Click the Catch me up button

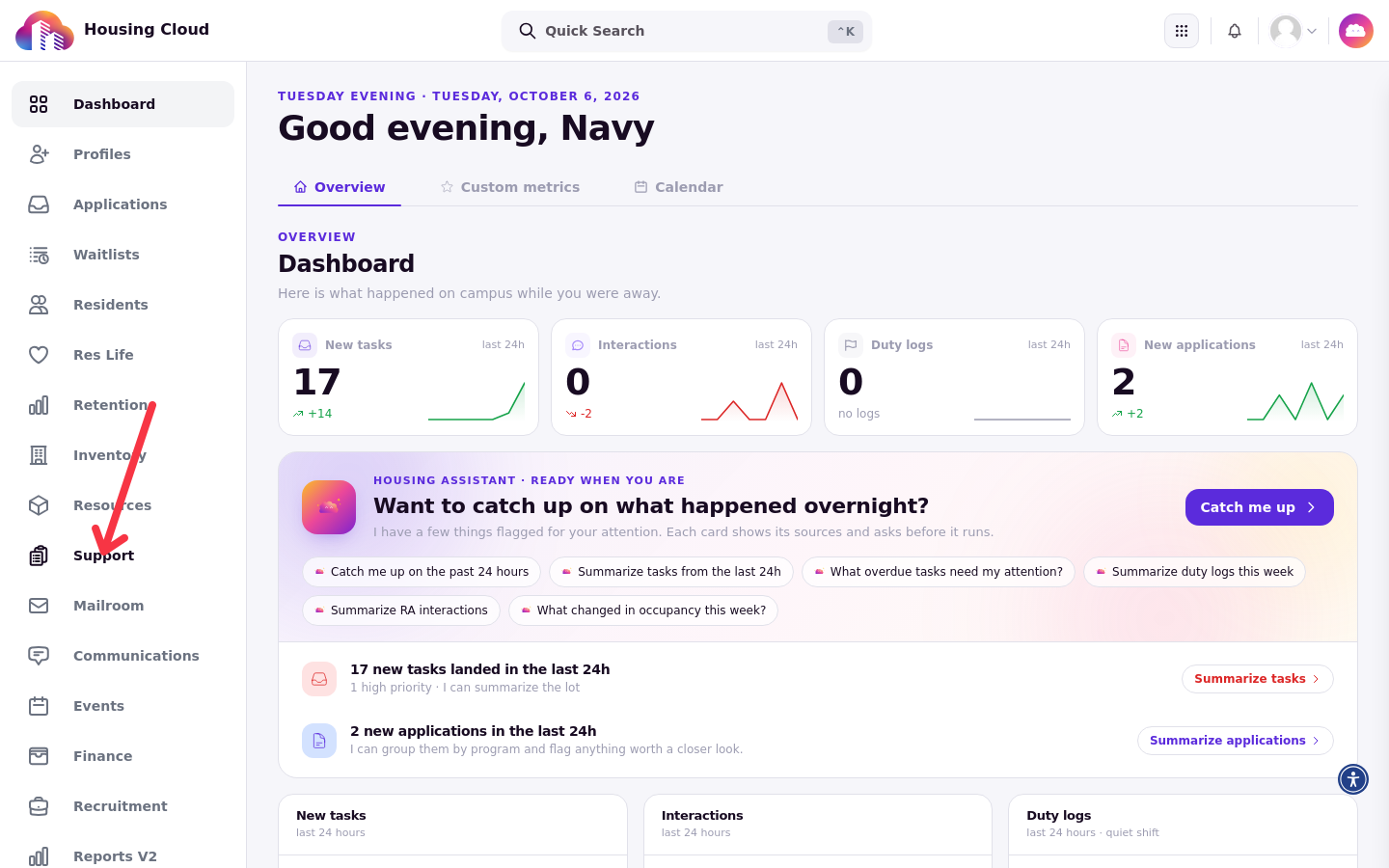pos(1260,507)
